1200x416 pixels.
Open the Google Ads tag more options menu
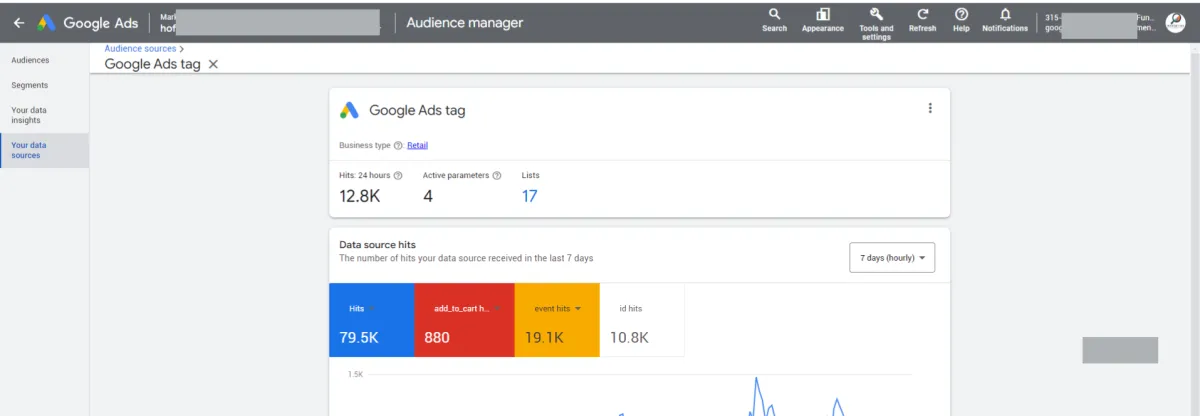coord(930,109)
